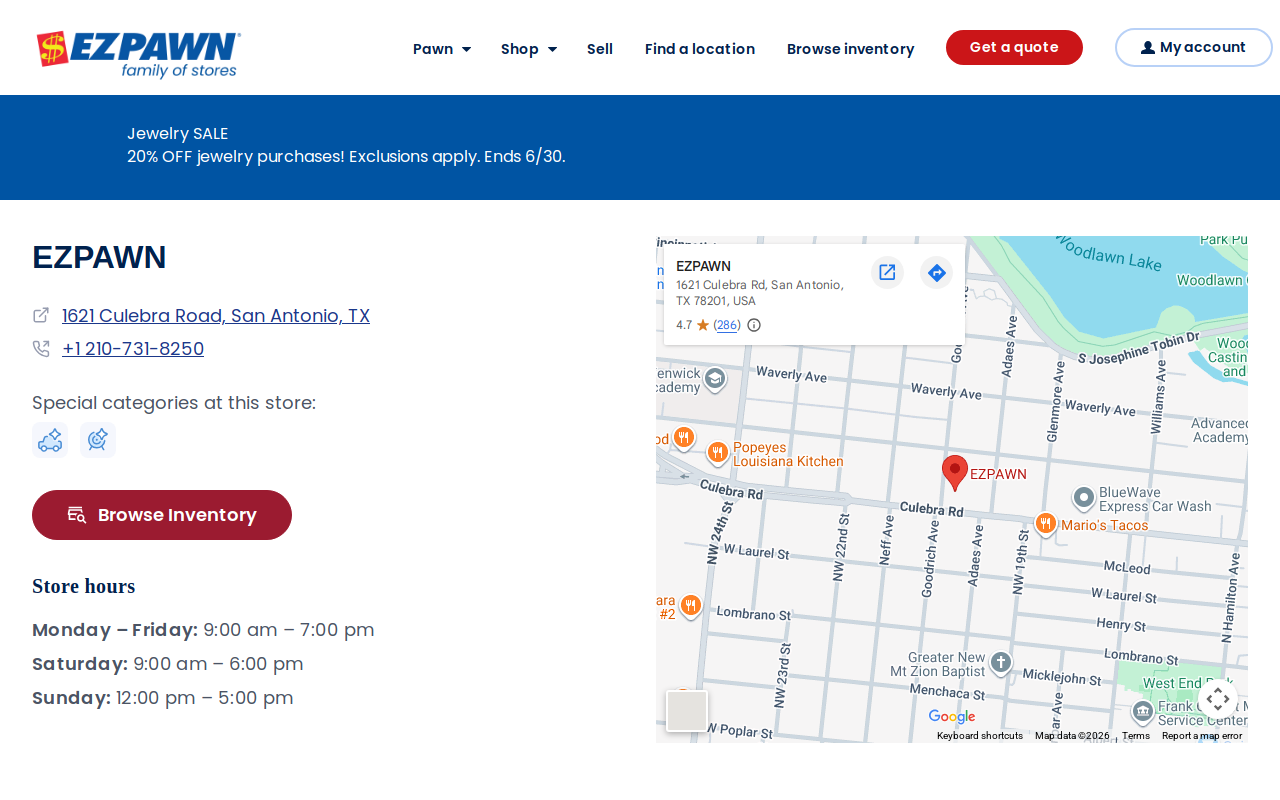The width and height of the screenshot is (1280, 800).
Task: Click the second special category icon
Action: [98, 440]
